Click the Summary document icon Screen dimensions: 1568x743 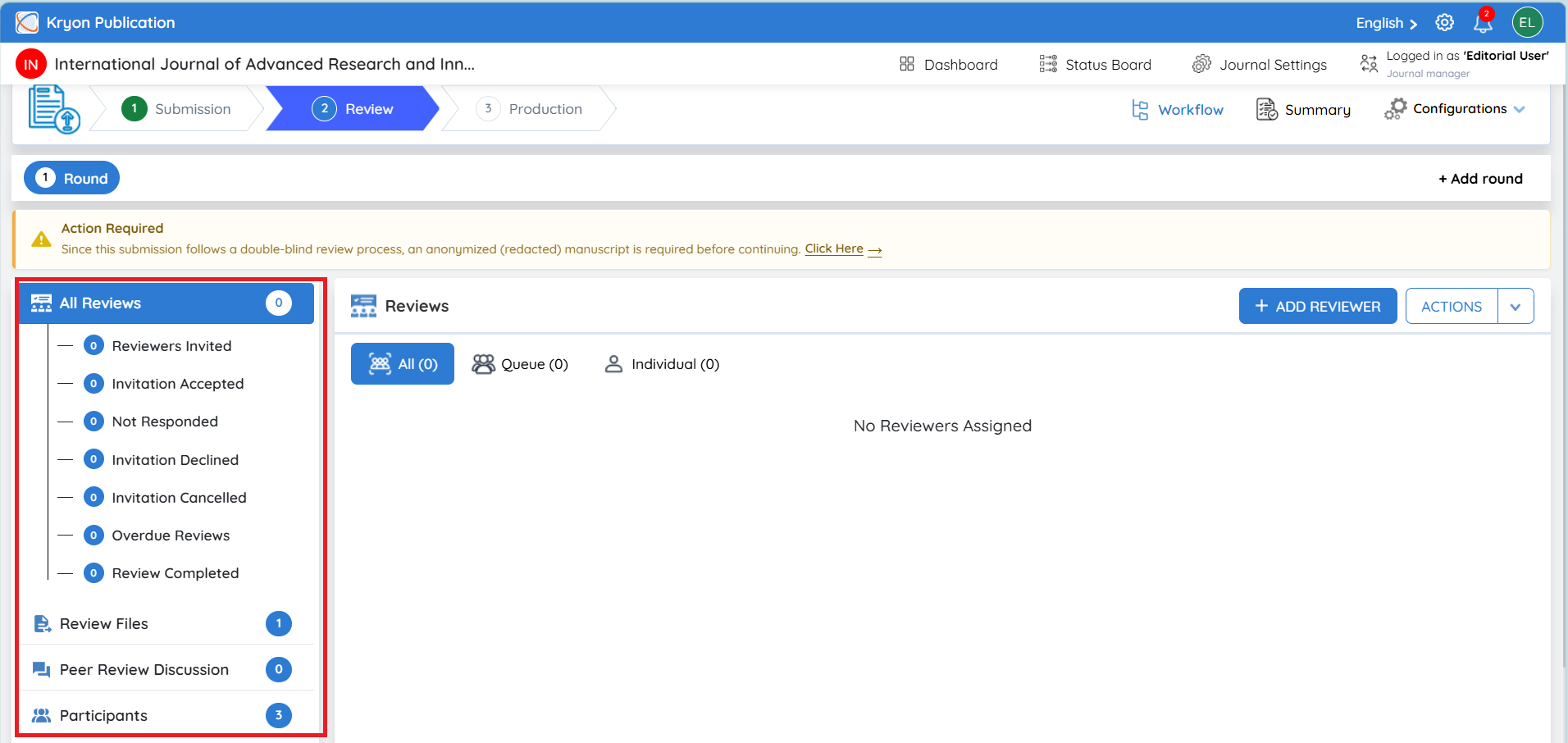(x=1267, y=109)
